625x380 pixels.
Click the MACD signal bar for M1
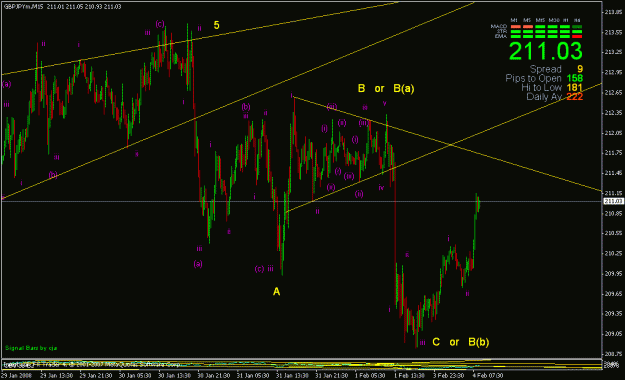[x=516, y=27]
